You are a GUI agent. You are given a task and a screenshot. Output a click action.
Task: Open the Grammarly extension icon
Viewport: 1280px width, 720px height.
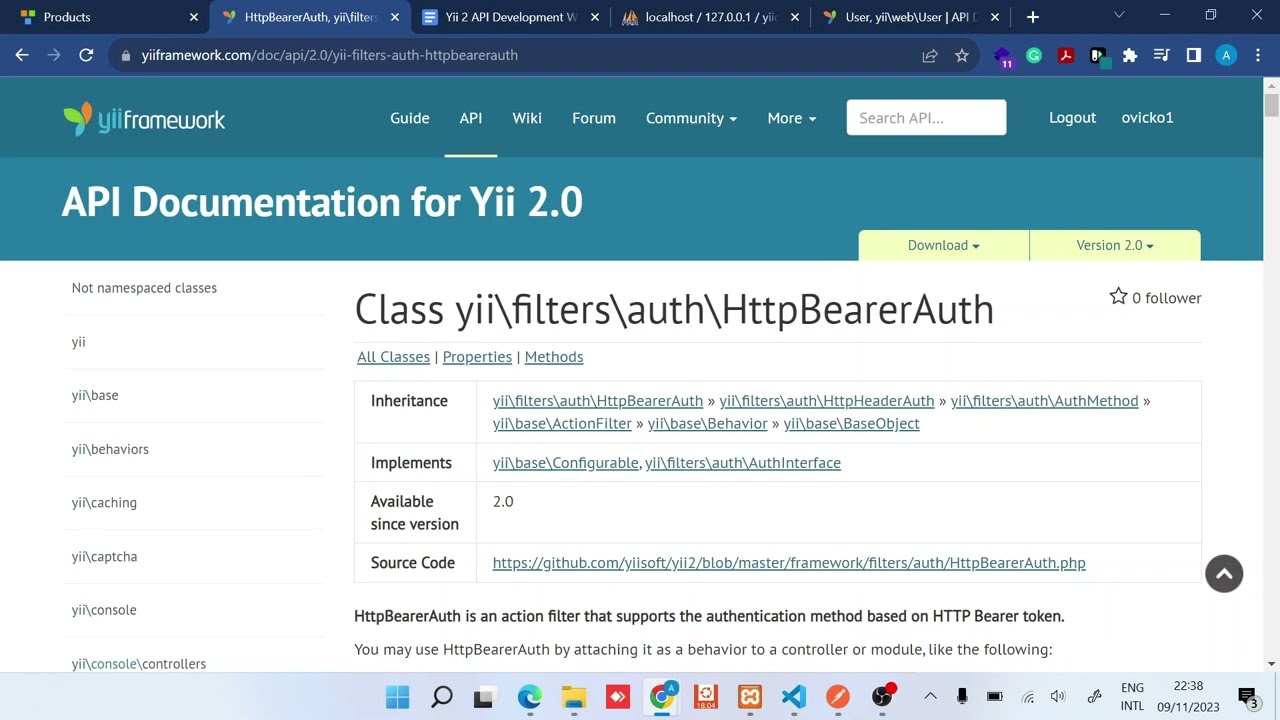pos(1034,56)
